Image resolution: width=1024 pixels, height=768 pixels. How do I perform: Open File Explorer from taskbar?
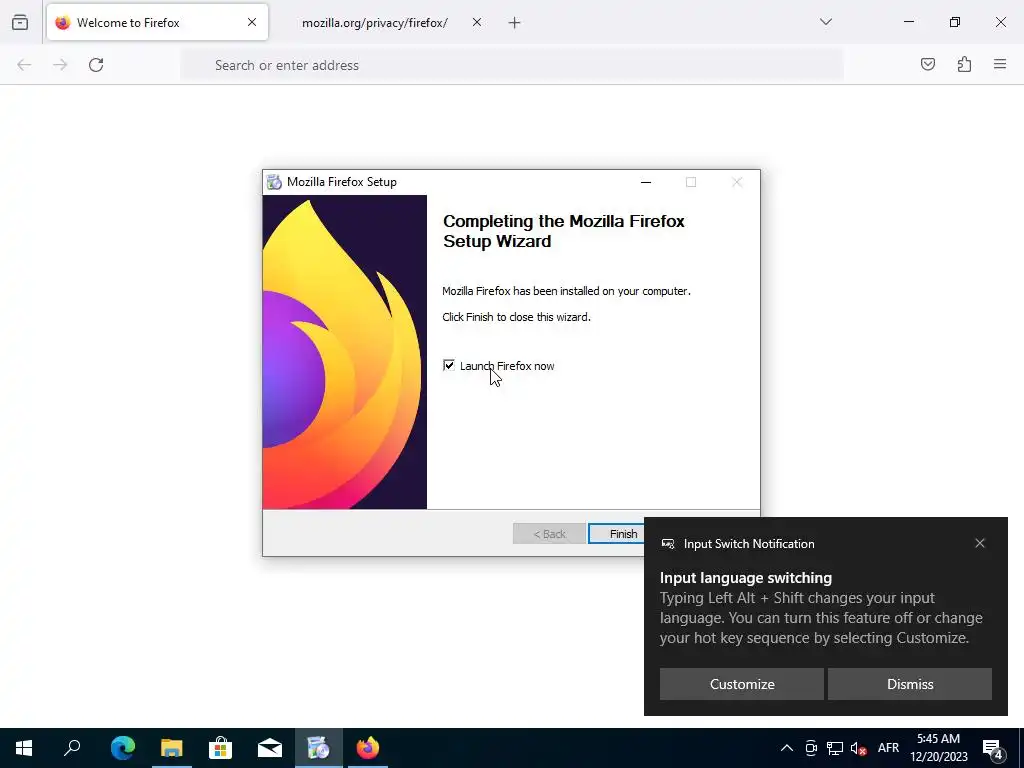pyautogui.click(x=172, y=748)
